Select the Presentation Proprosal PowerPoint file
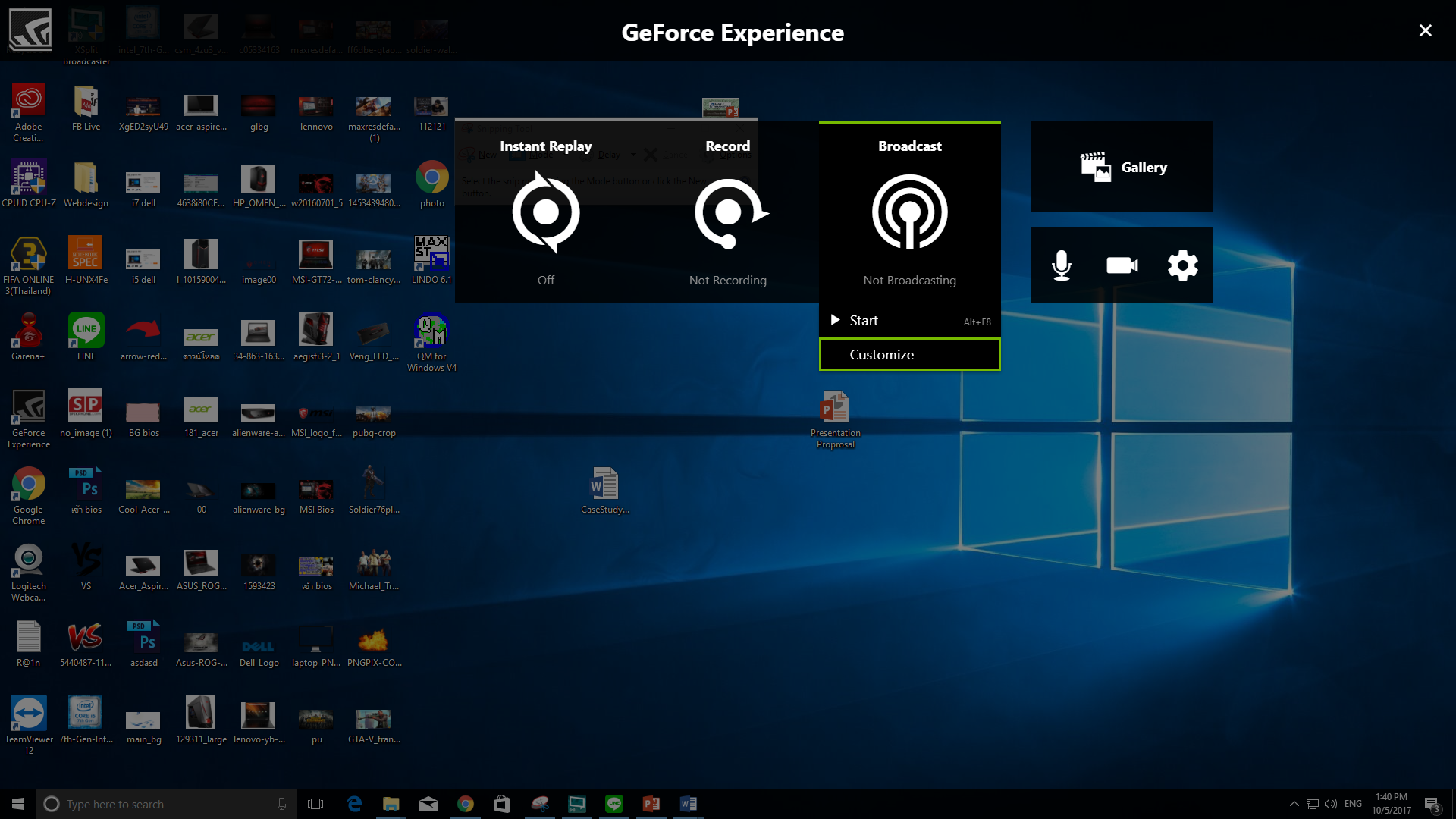This screenshot has height=819, width=1456. (835, 419)
